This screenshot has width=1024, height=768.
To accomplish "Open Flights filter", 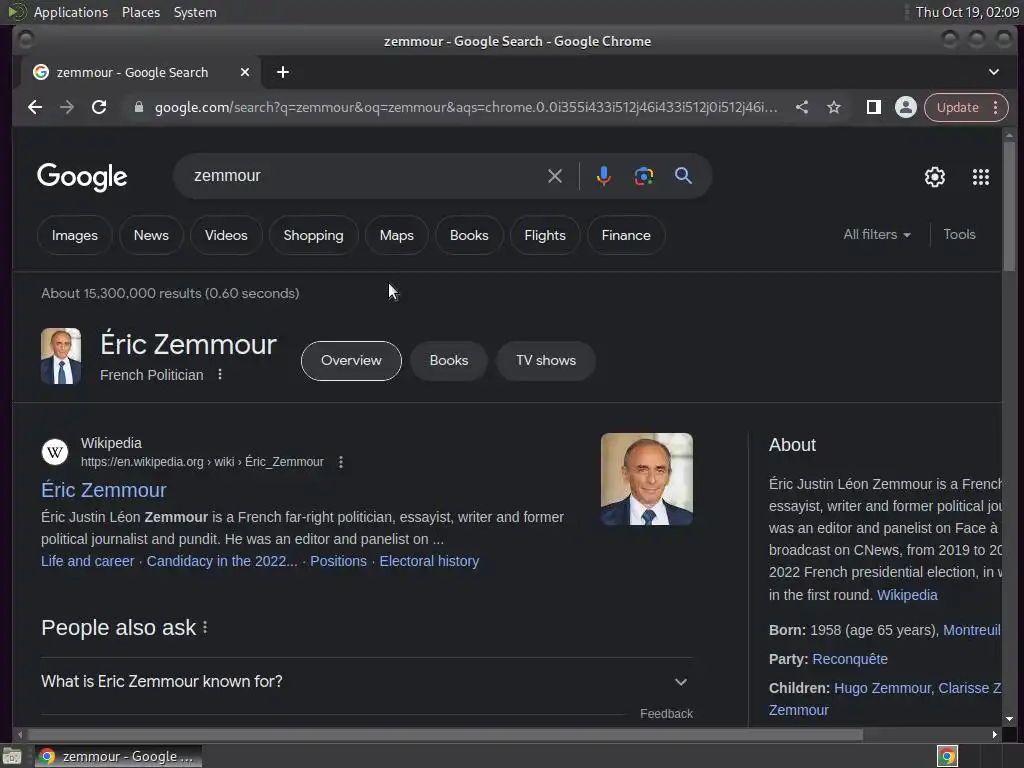I will 545,235.
